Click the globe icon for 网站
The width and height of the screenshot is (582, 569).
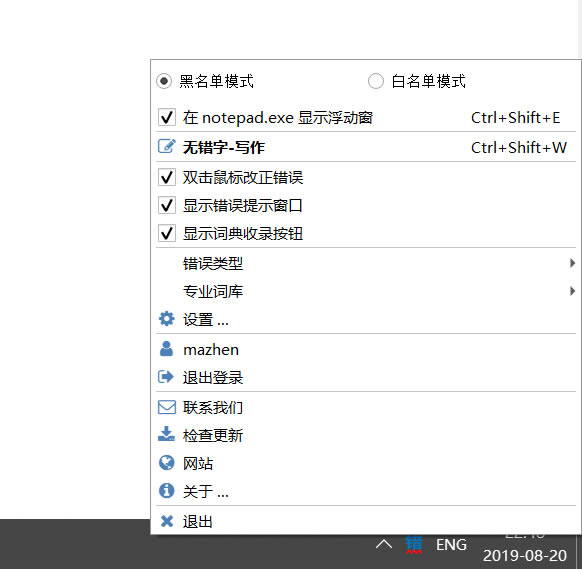[166, 463]
